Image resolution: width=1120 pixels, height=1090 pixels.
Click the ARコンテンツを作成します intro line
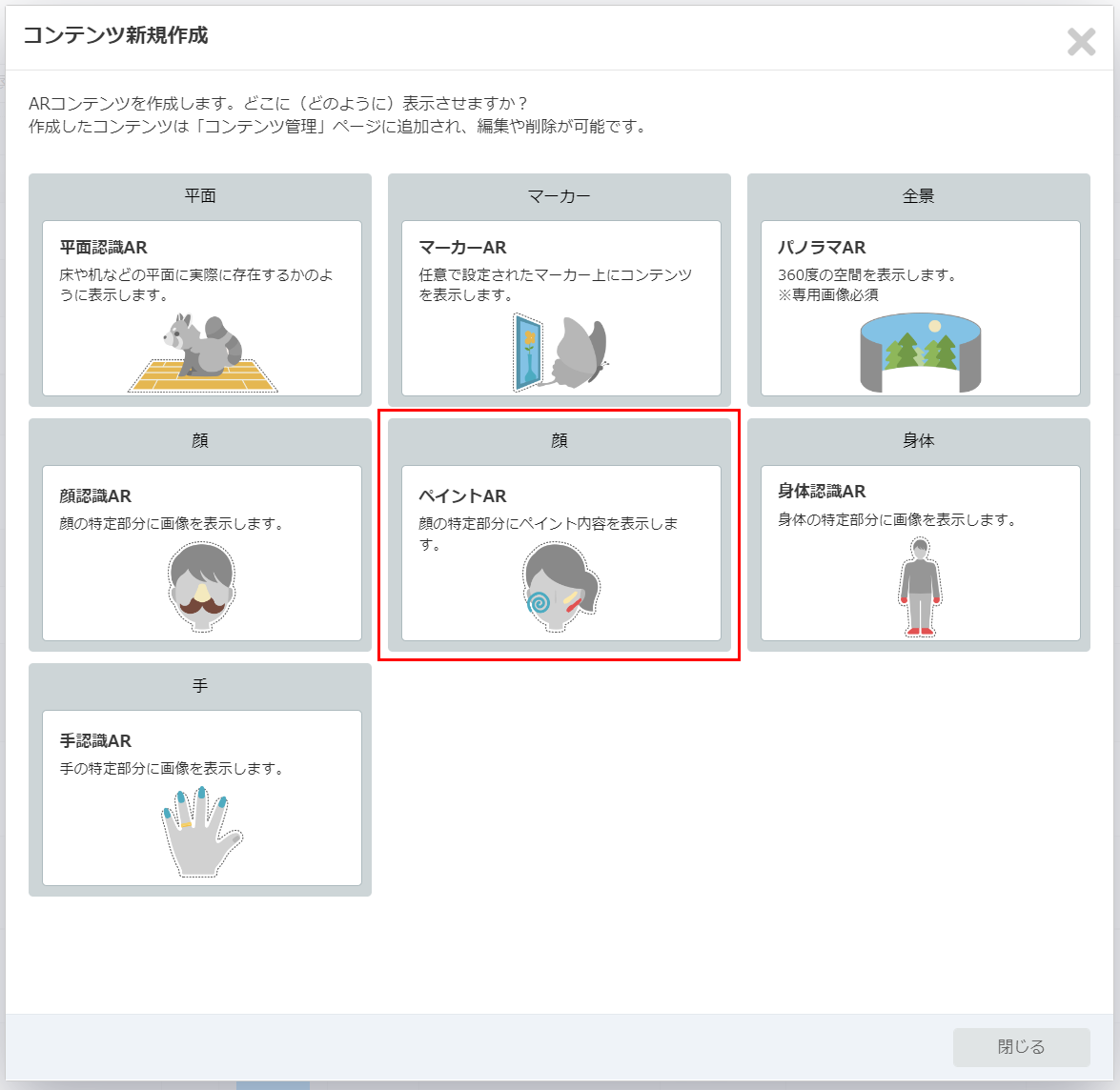coord(278,104)
